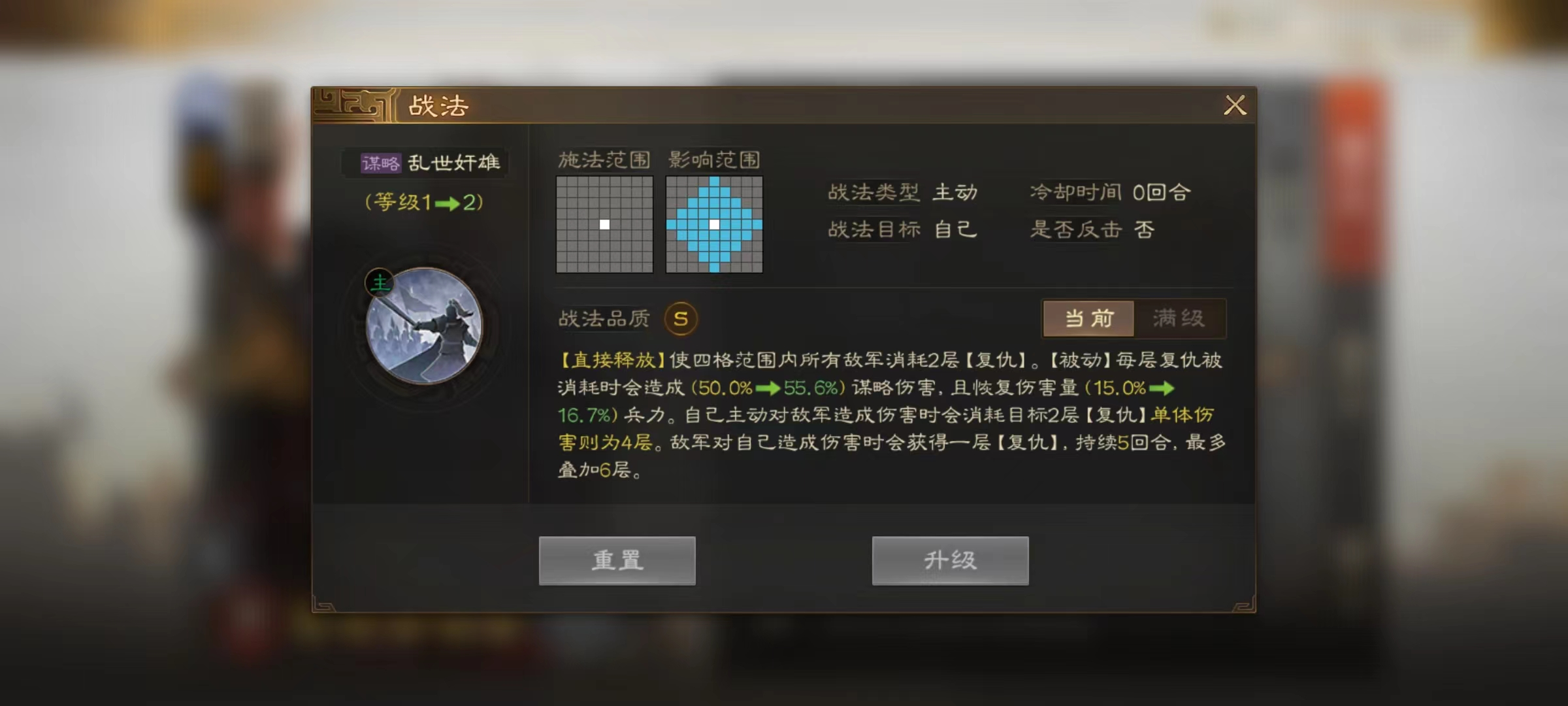This screenshot has height=706, width=1568.
Task: Click the 是否反击 否 label
Action: tap(1092, 229)
